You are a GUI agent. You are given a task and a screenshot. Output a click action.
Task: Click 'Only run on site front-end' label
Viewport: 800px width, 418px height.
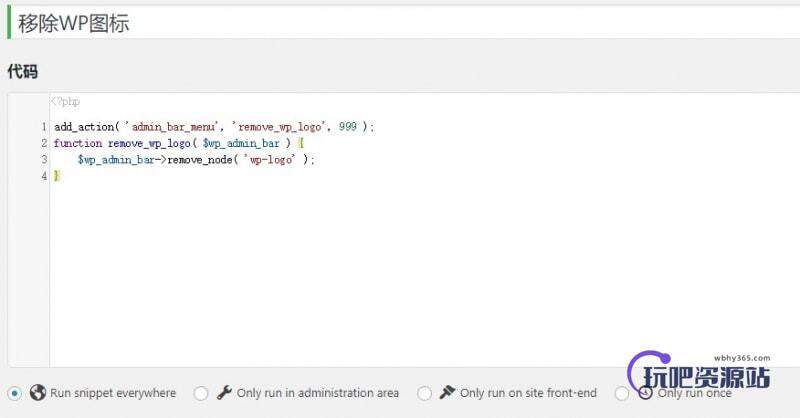pyautogui.click(x=528, y=393)
